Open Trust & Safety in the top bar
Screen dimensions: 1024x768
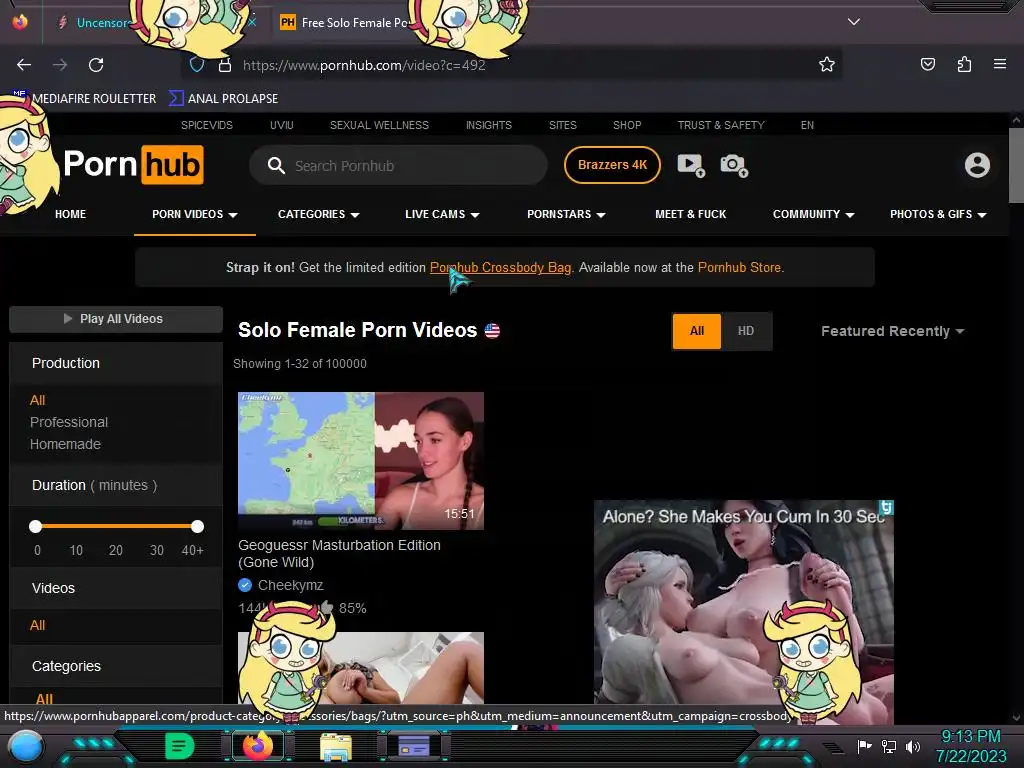pyautogui.click(x=721, y=125)
